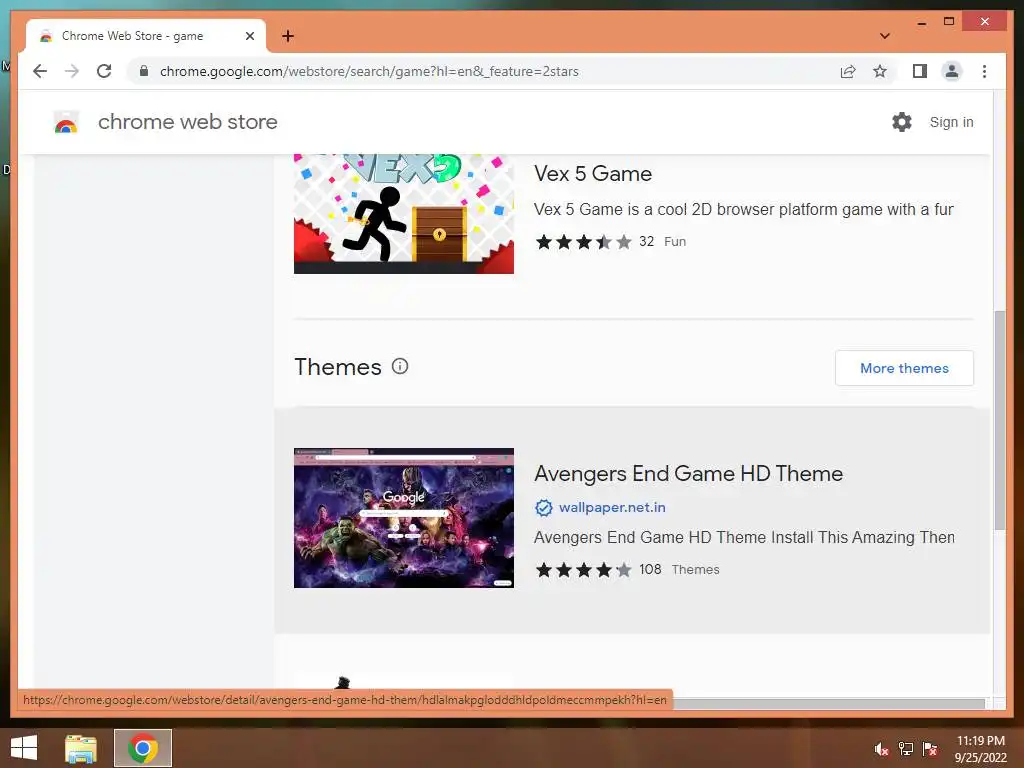The height and width of the screenshot is (768, 1024).
Task: Click the verified badge next to wallpaper.net.in
Action: click(543, 507)
